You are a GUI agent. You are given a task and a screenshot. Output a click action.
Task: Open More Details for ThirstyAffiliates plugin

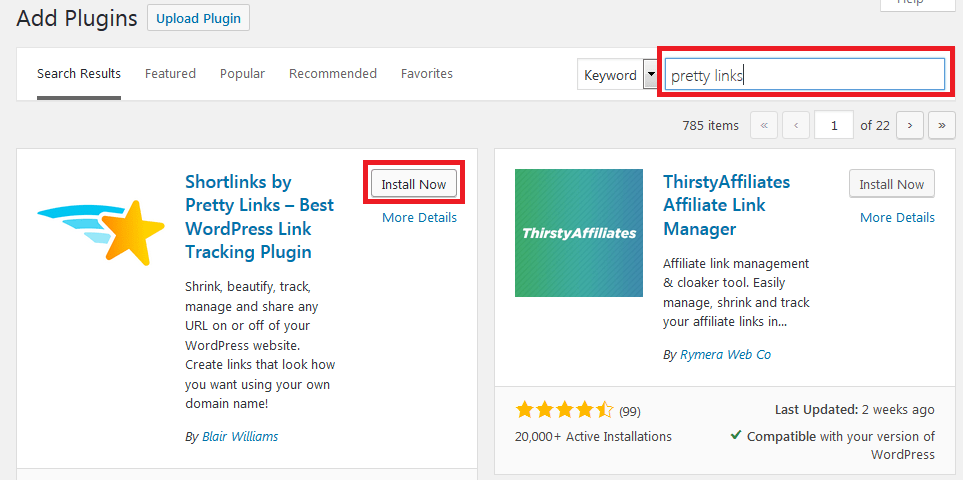pyautogui.click(x=897, y=217)
